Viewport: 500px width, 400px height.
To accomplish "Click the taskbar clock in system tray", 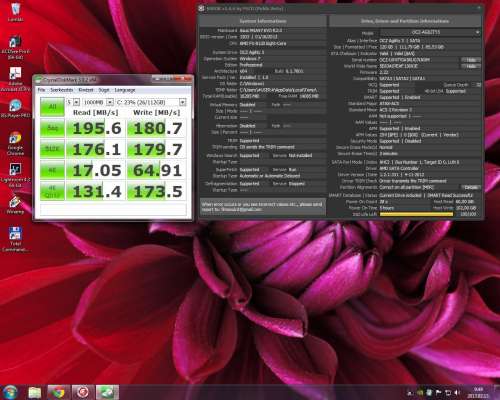I will click(478, 392).
